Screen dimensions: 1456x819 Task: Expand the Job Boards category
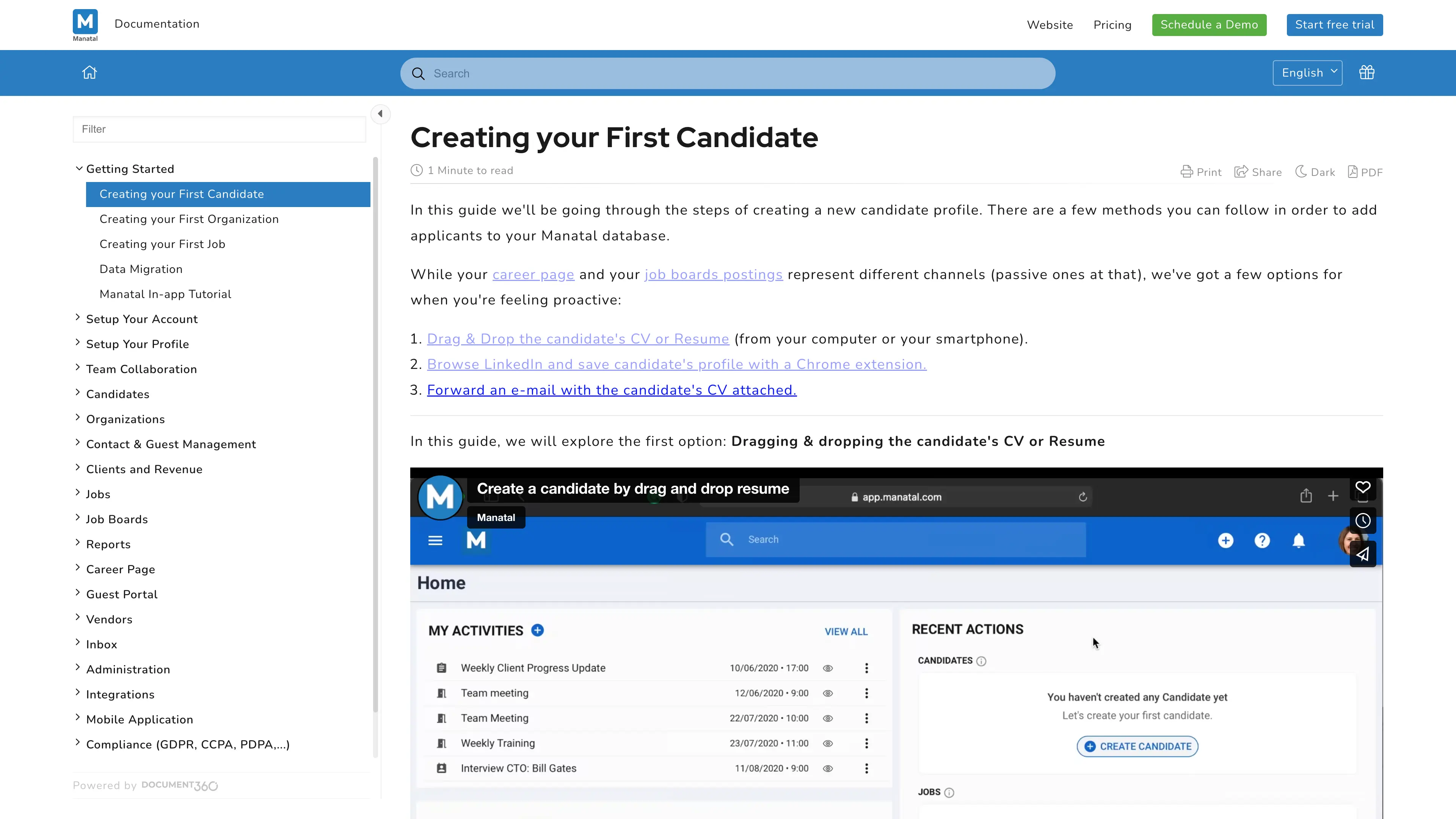pyautogui.click(x=77, y=518)
